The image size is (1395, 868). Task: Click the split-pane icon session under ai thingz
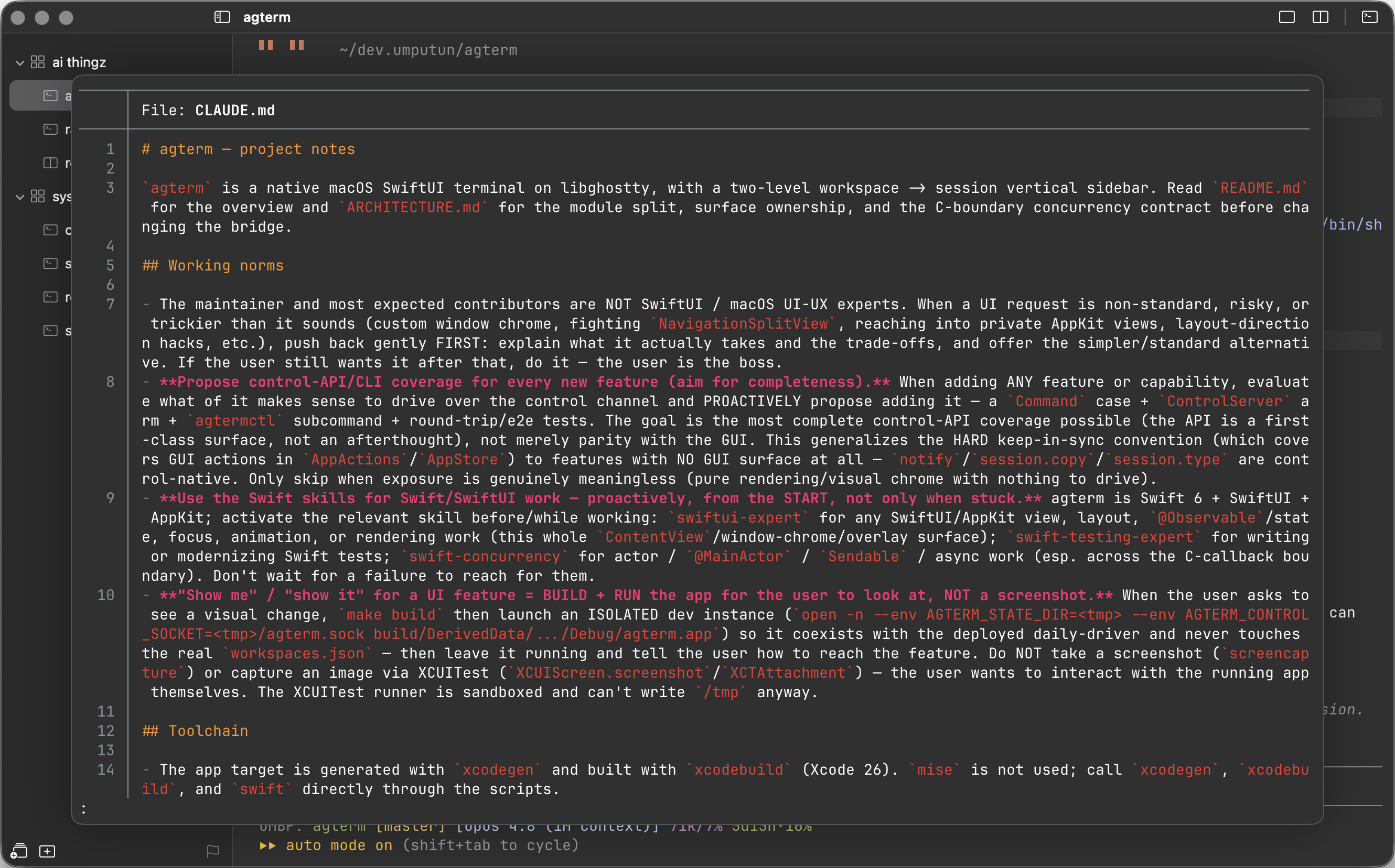50,163
